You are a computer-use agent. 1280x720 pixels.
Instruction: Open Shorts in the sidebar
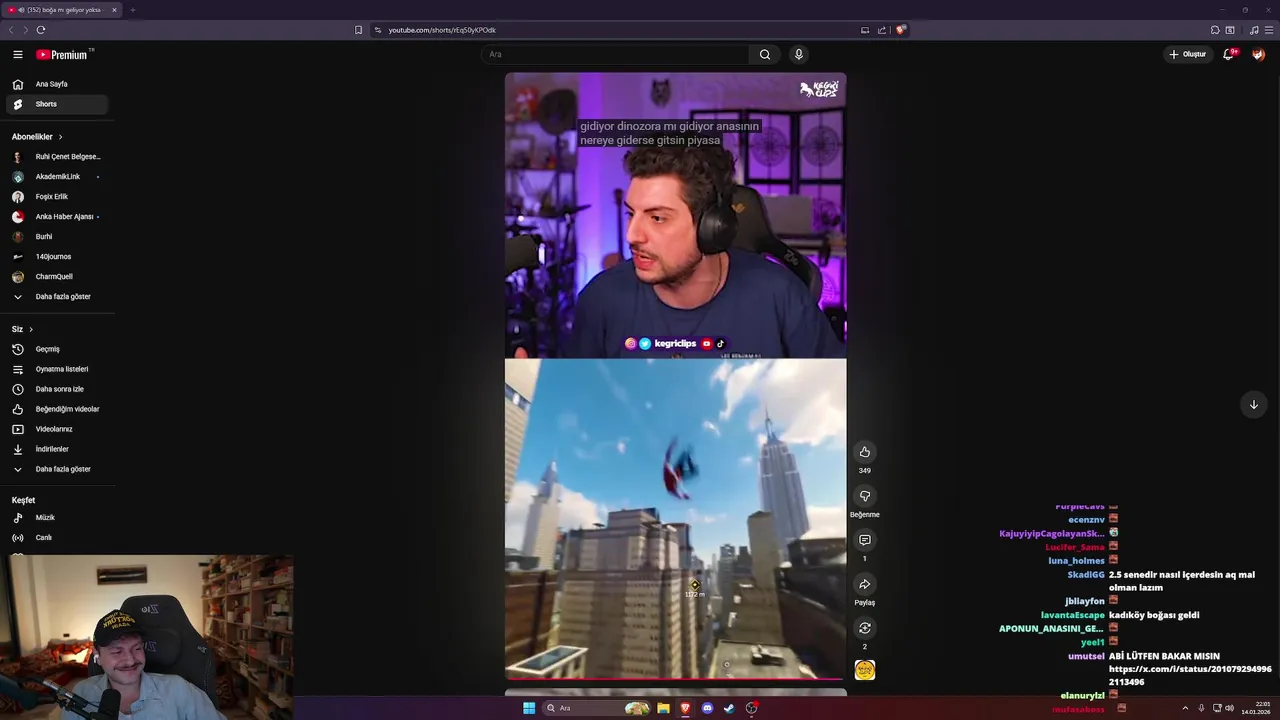point(55,104)
